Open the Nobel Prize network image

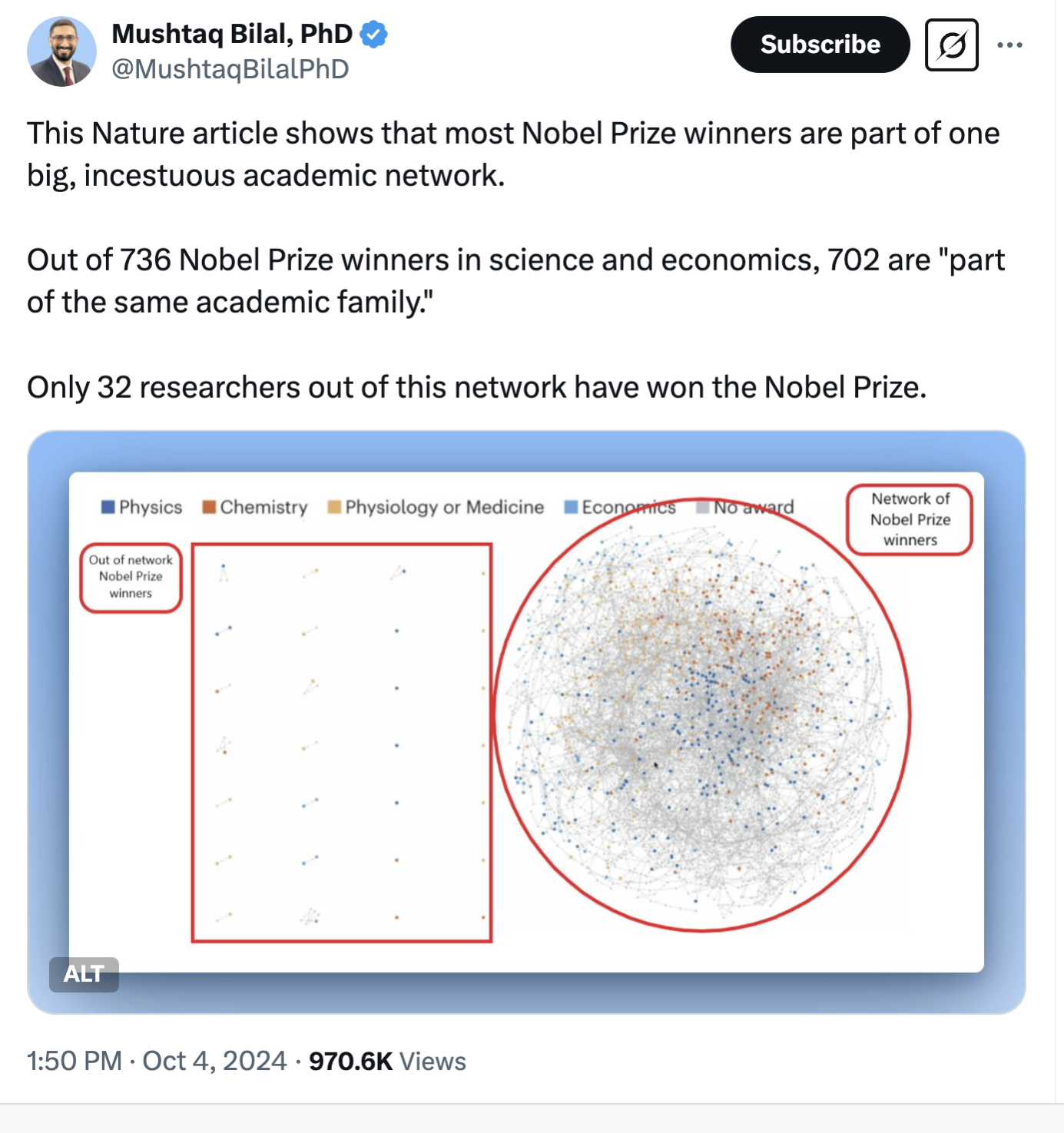[526, 722]
